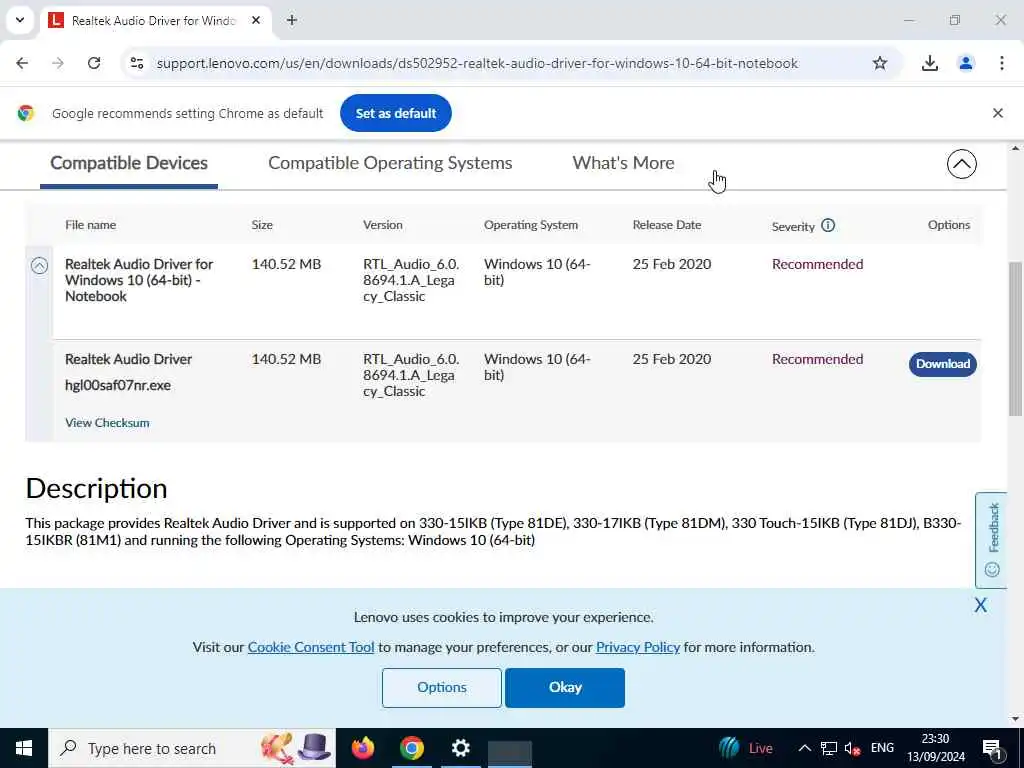Image resolution: width=1024 pixels, height=768 pixels.
Task: Click the File name column header
Action: 90,225
